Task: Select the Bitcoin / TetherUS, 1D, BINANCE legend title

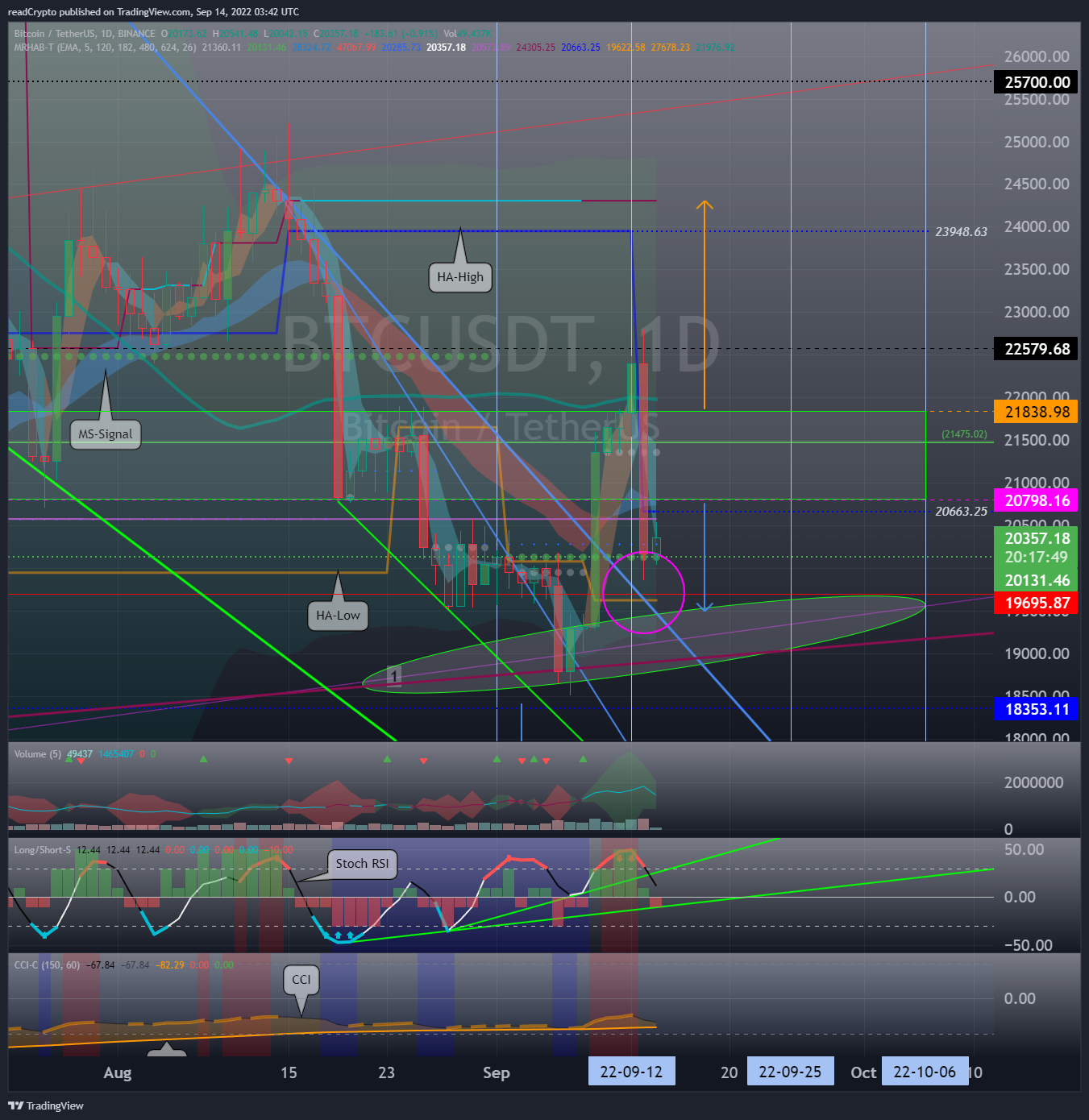Action: coord(85,34)
